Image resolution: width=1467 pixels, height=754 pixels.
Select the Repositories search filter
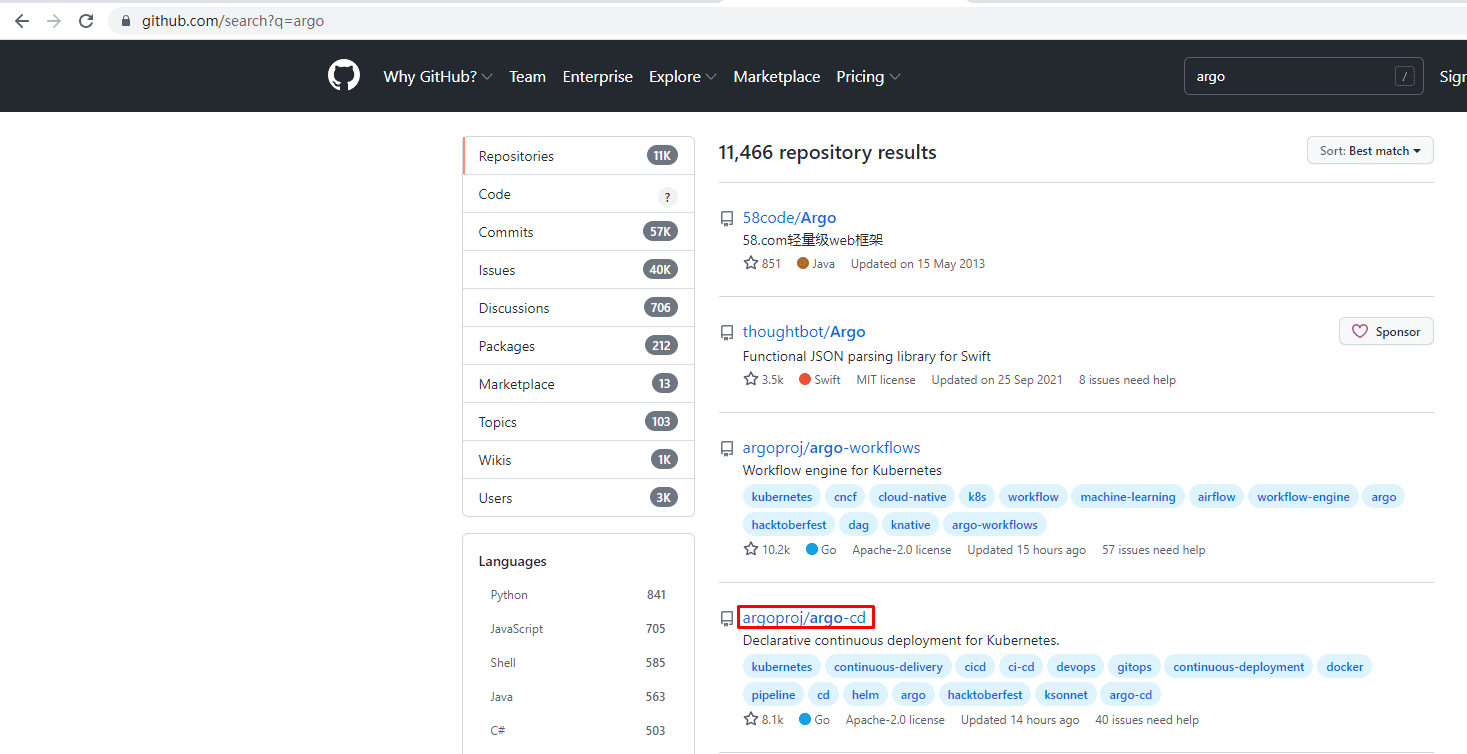pos(578,156)
